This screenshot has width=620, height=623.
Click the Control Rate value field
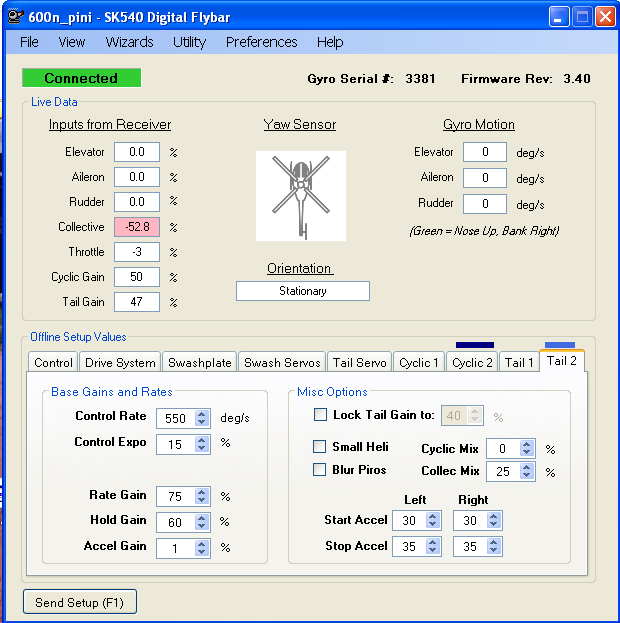point(176,418)
